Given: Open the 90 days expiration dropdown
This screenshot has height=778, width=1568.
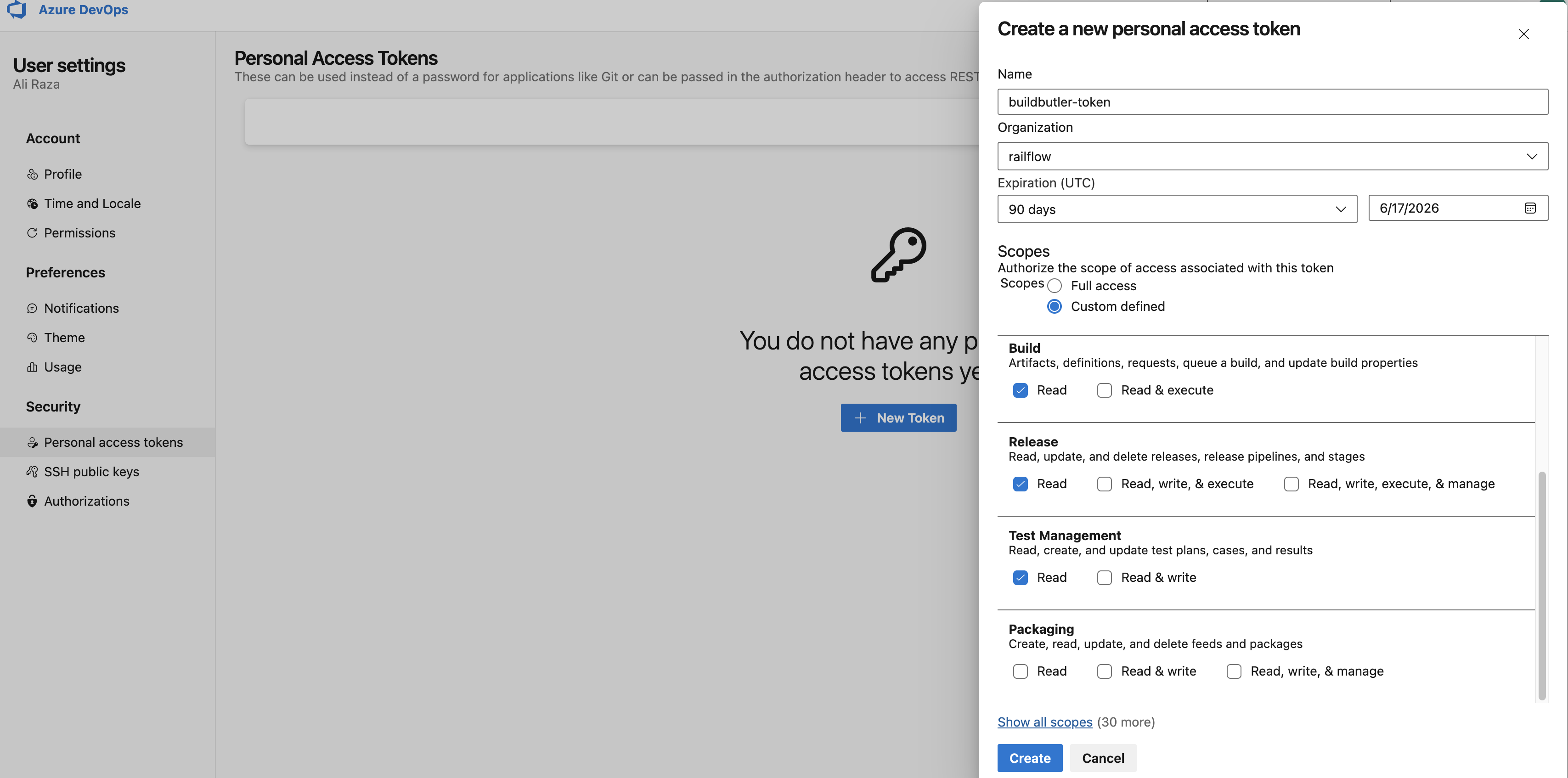Looking at the screenshot, I should pyautogui.click(x=1177, y=209).
